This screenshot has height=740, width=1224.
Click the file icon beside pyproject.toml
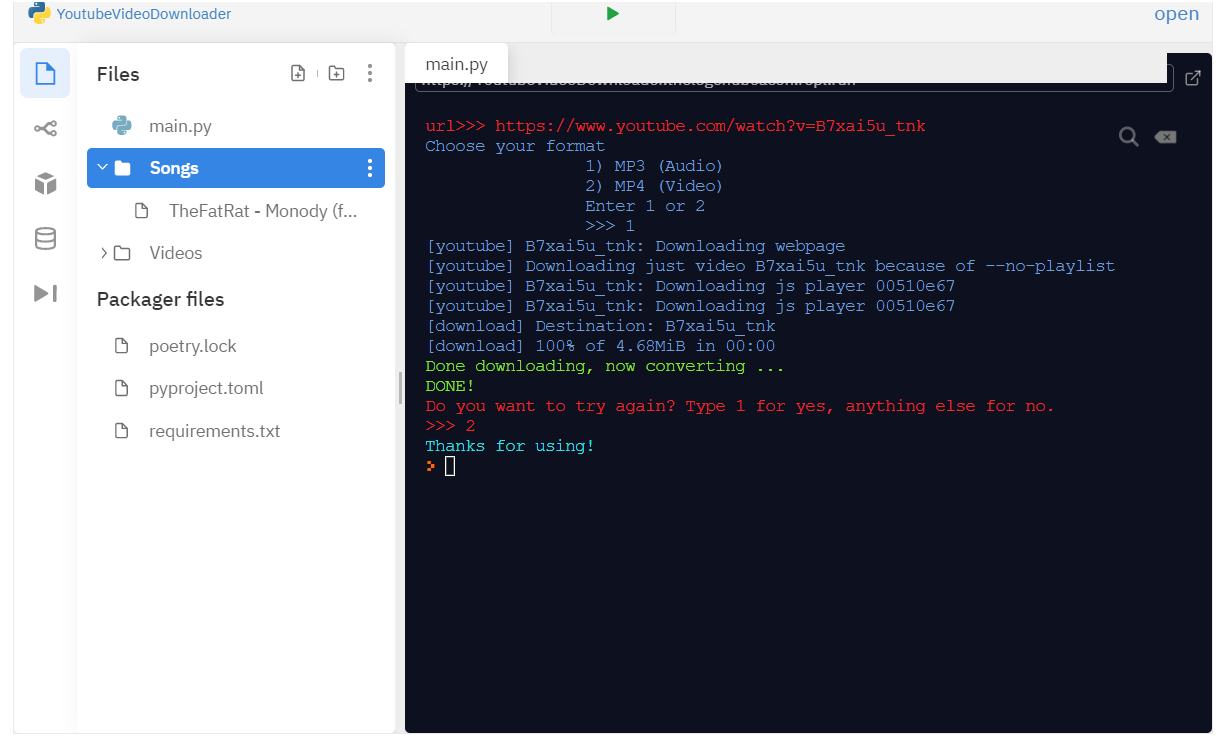tap(122, 388)
